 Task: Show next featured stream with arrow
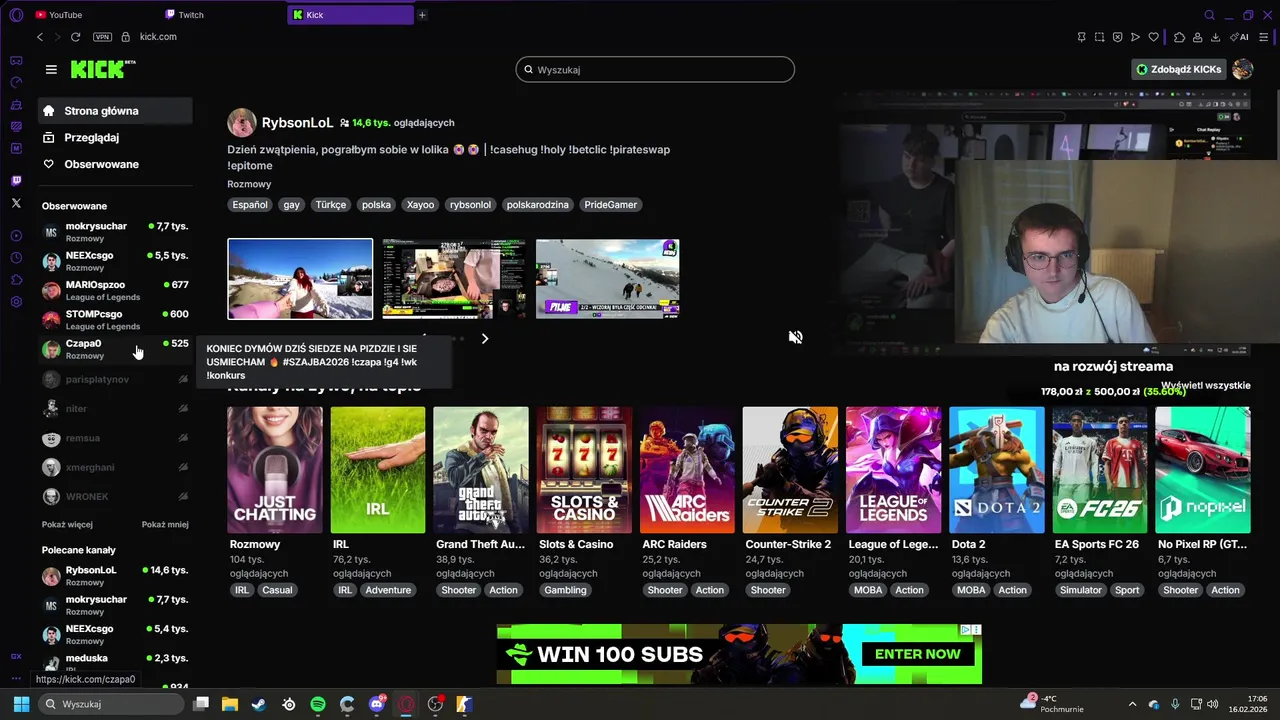485,339
